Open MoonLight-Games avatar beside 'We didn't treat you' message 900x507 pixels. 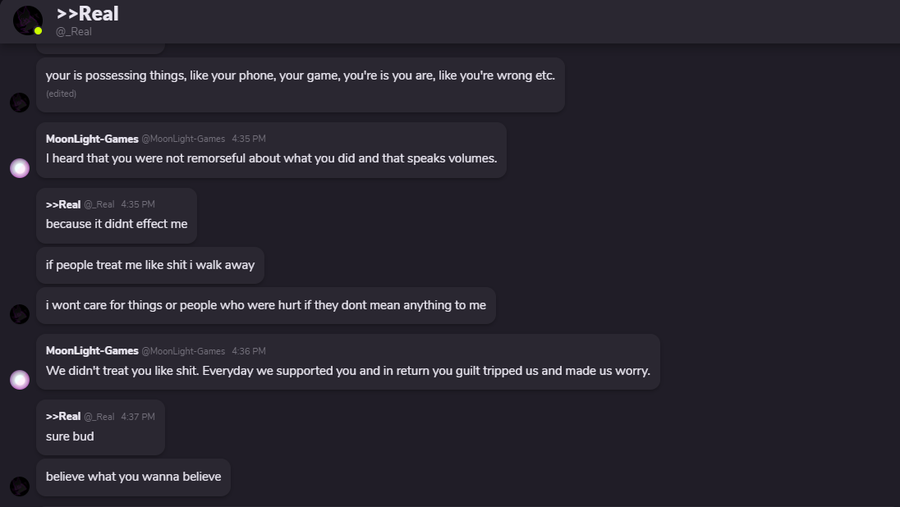click(x=20, y=380)
